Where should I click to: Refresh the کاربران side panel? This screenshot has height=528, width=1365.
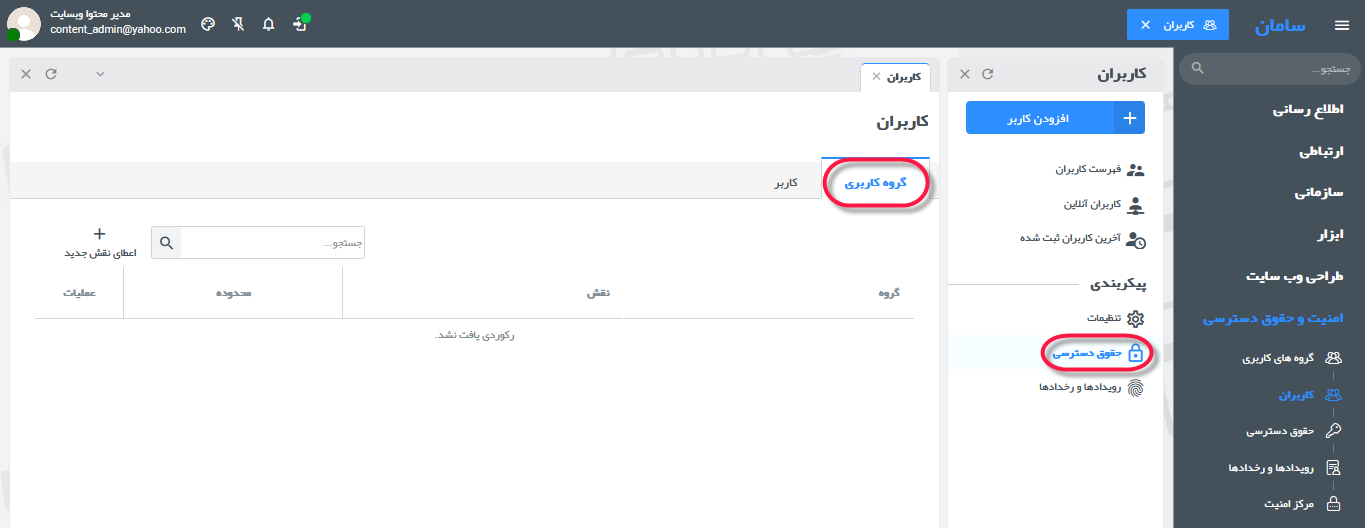tap(987, 74)
